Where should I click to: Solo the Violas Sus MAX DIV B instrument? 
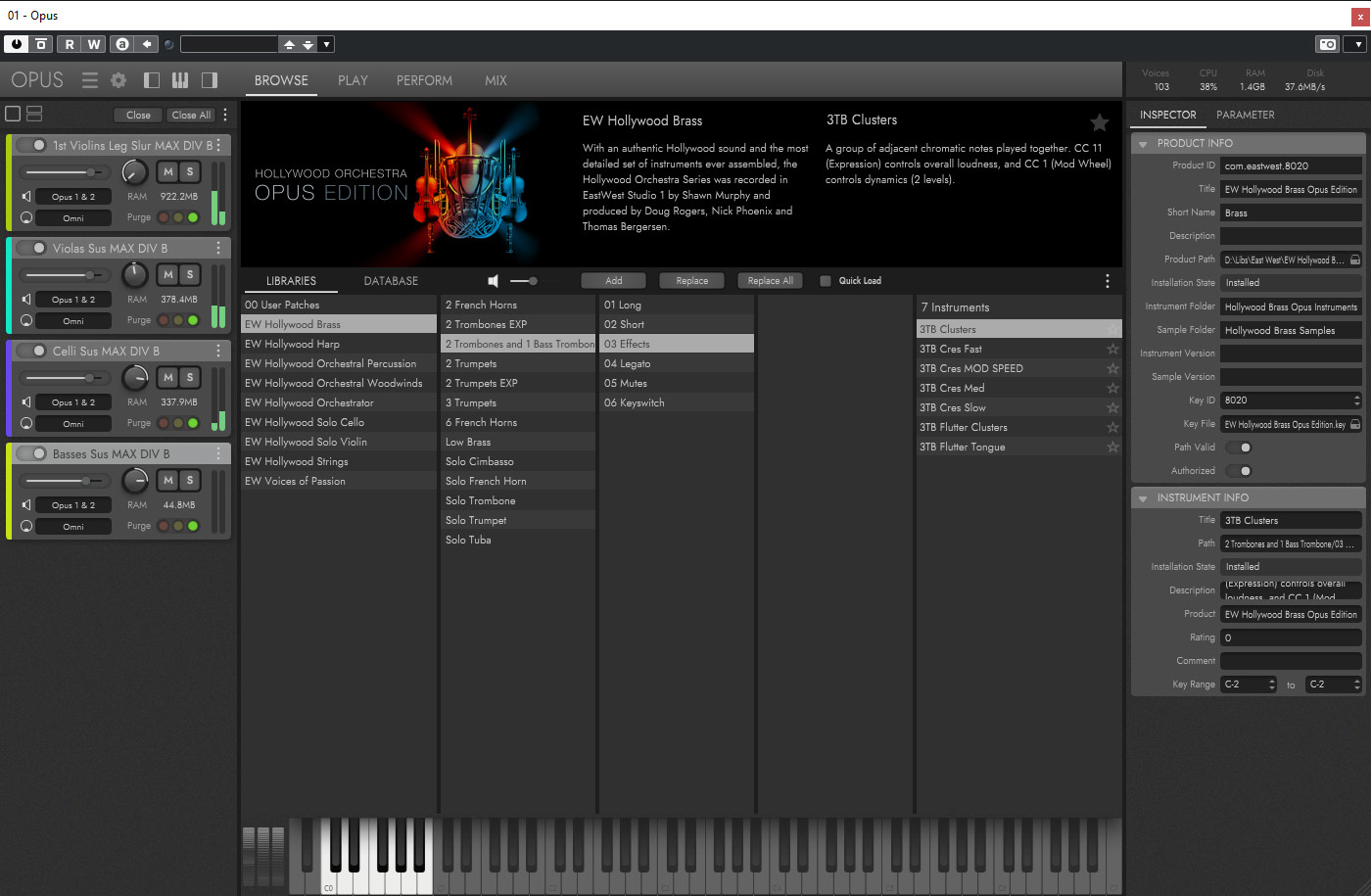[190, 274]
